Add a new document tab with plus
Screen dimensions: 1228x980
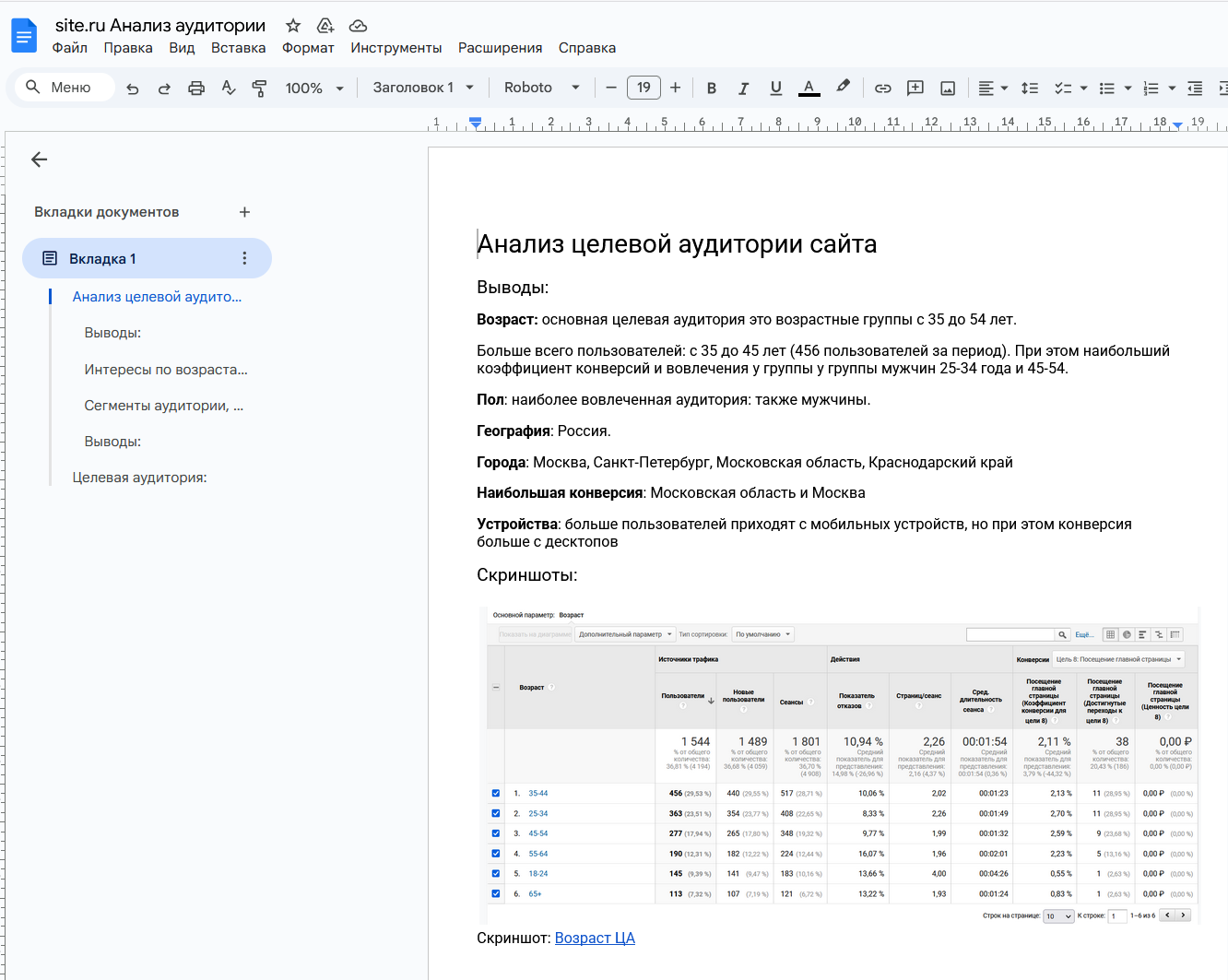pyautogui.click(x=244, y=212)
